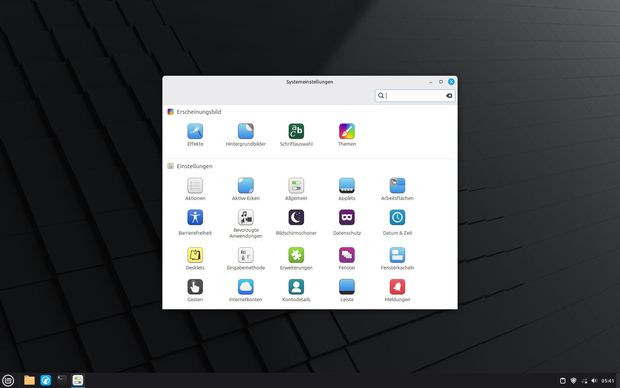Click the Erscheinungsbild section heading
620x388 pixels.
click(x=198, y=112)
